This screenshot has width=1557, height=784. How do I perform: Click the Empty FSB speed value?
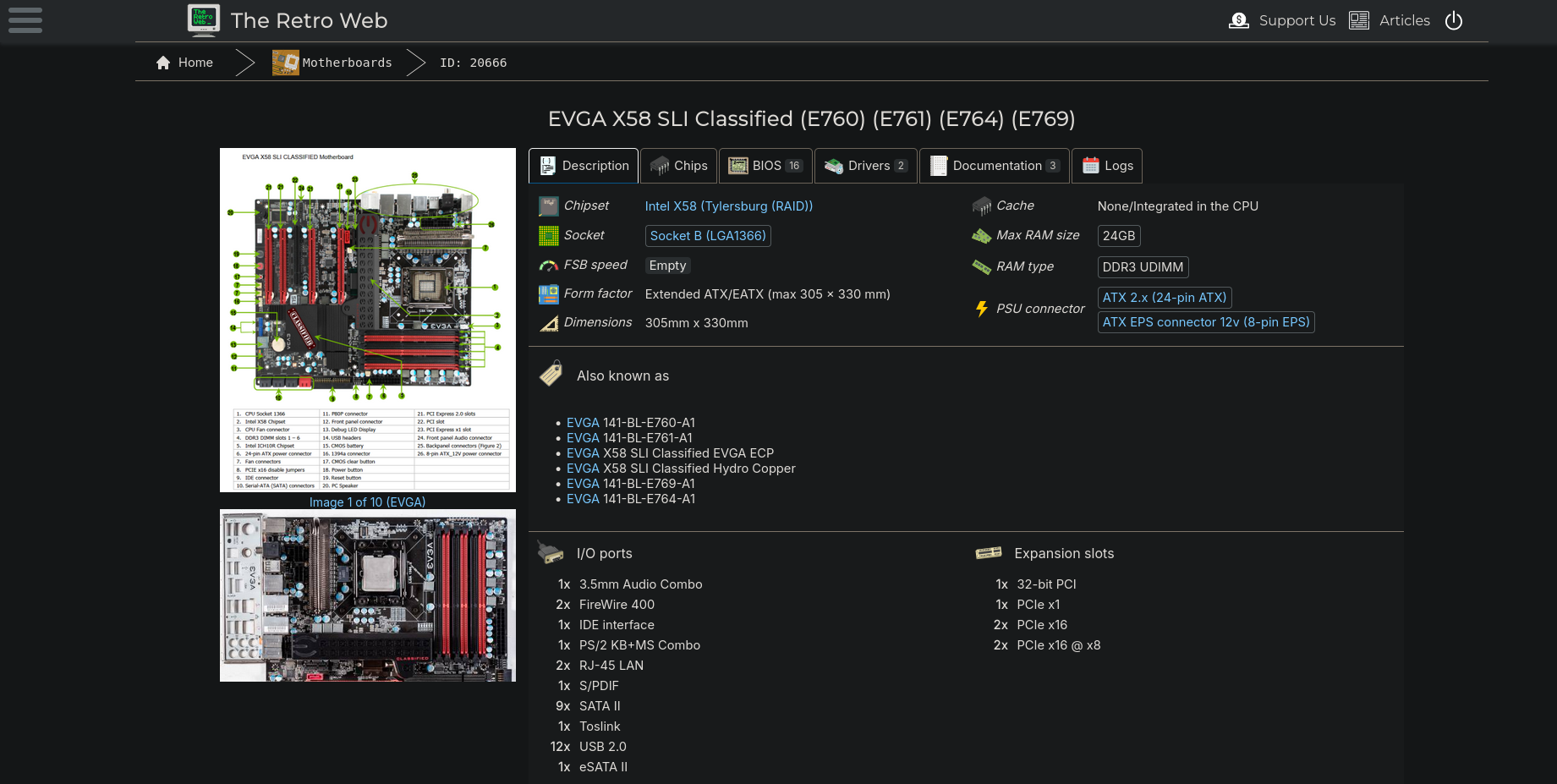(668, 266)
